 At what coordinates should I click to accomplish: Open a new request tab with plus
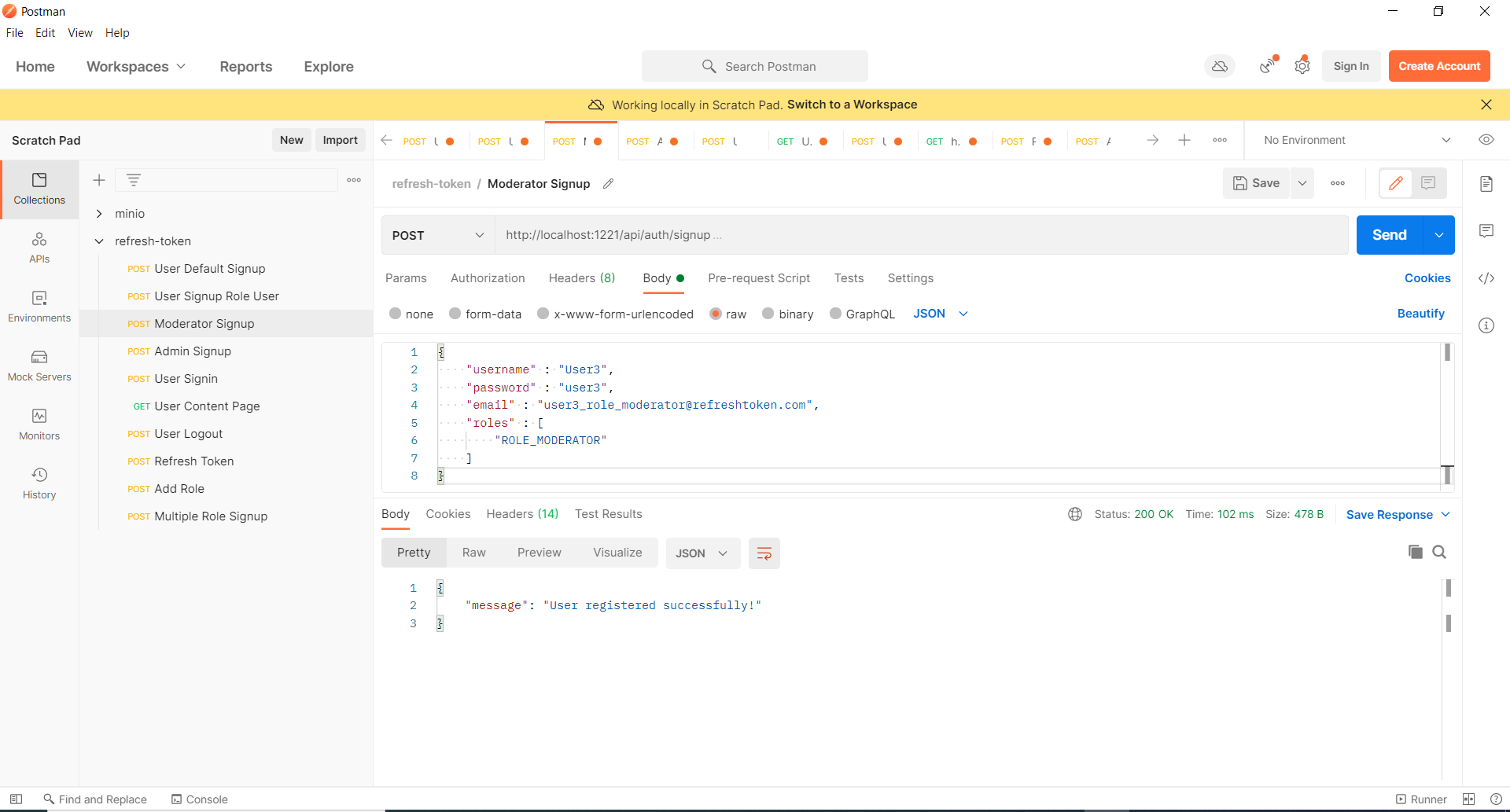pos(1184,140)
